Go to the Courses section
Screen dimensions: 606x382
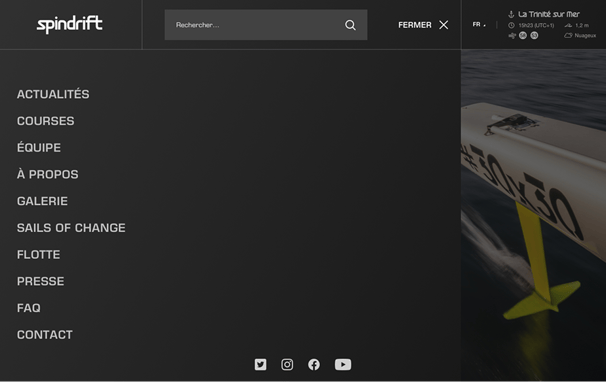46,121
